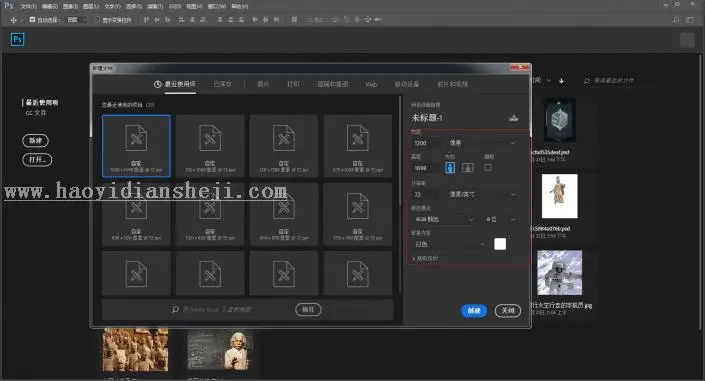Image resolution: width=705 pixels, height=381 pixels.
Task: Open the auto-select 图层 dropdown
Action: click(76, 20)
